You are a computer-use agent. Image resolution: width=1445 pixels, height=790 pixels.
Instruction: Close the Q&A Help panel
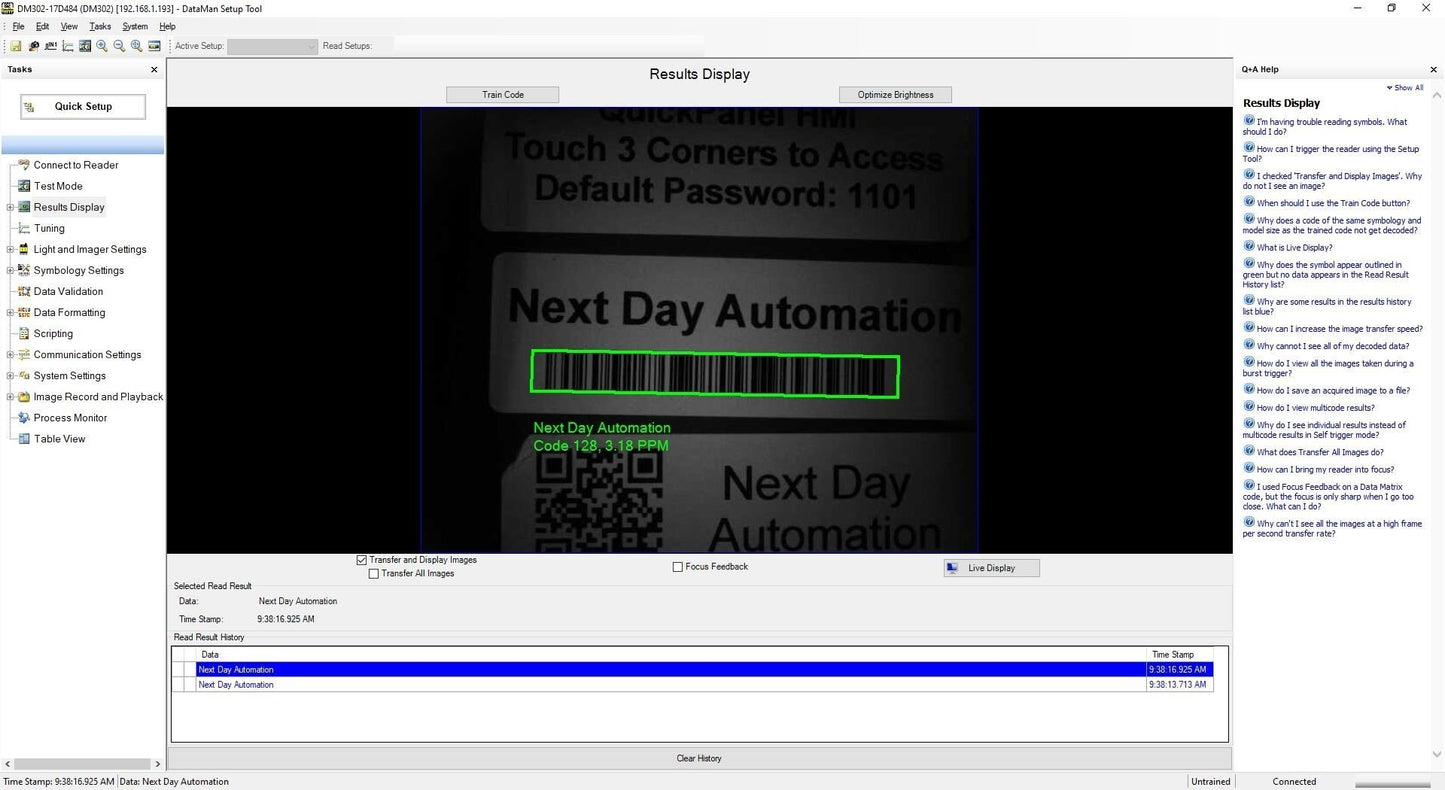(x=1433, y=70)
